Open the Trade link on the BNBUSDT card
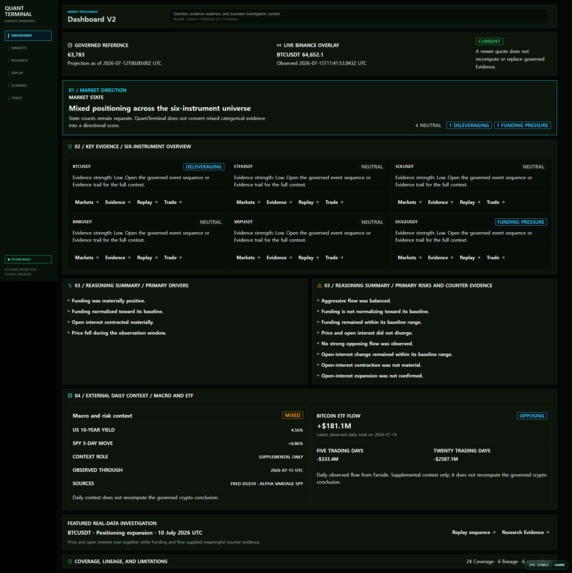 (x=173, y=258)
